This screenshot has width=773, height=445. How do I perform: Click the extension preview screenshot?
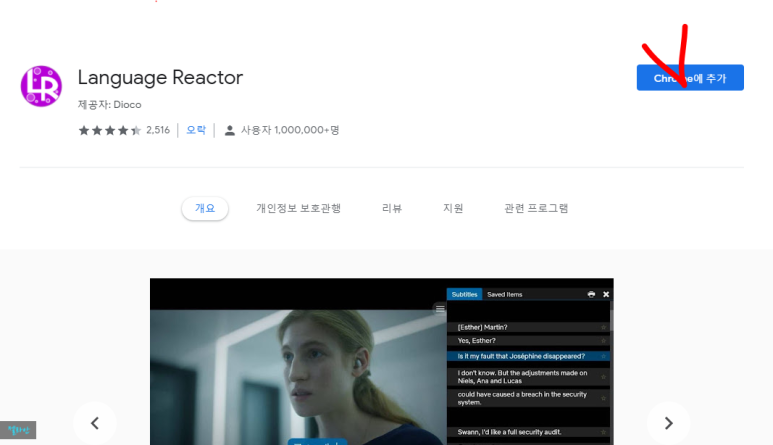click(382, 362)
